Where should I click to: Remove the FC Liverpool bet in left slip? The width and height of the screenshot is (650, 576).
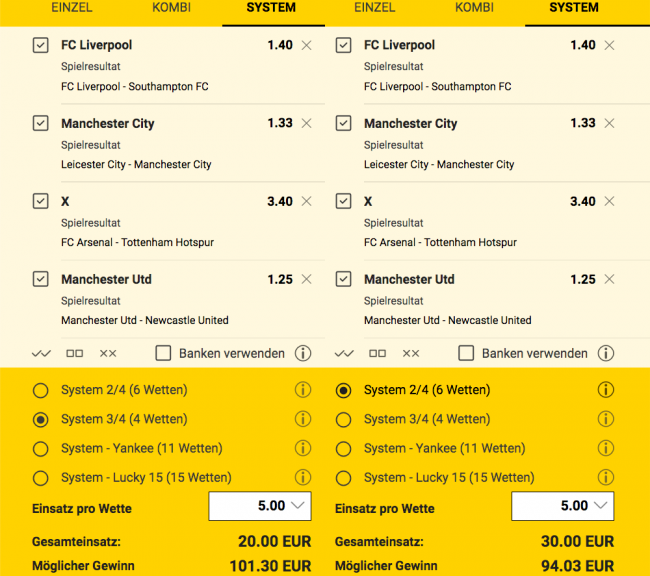pos(306,45)
